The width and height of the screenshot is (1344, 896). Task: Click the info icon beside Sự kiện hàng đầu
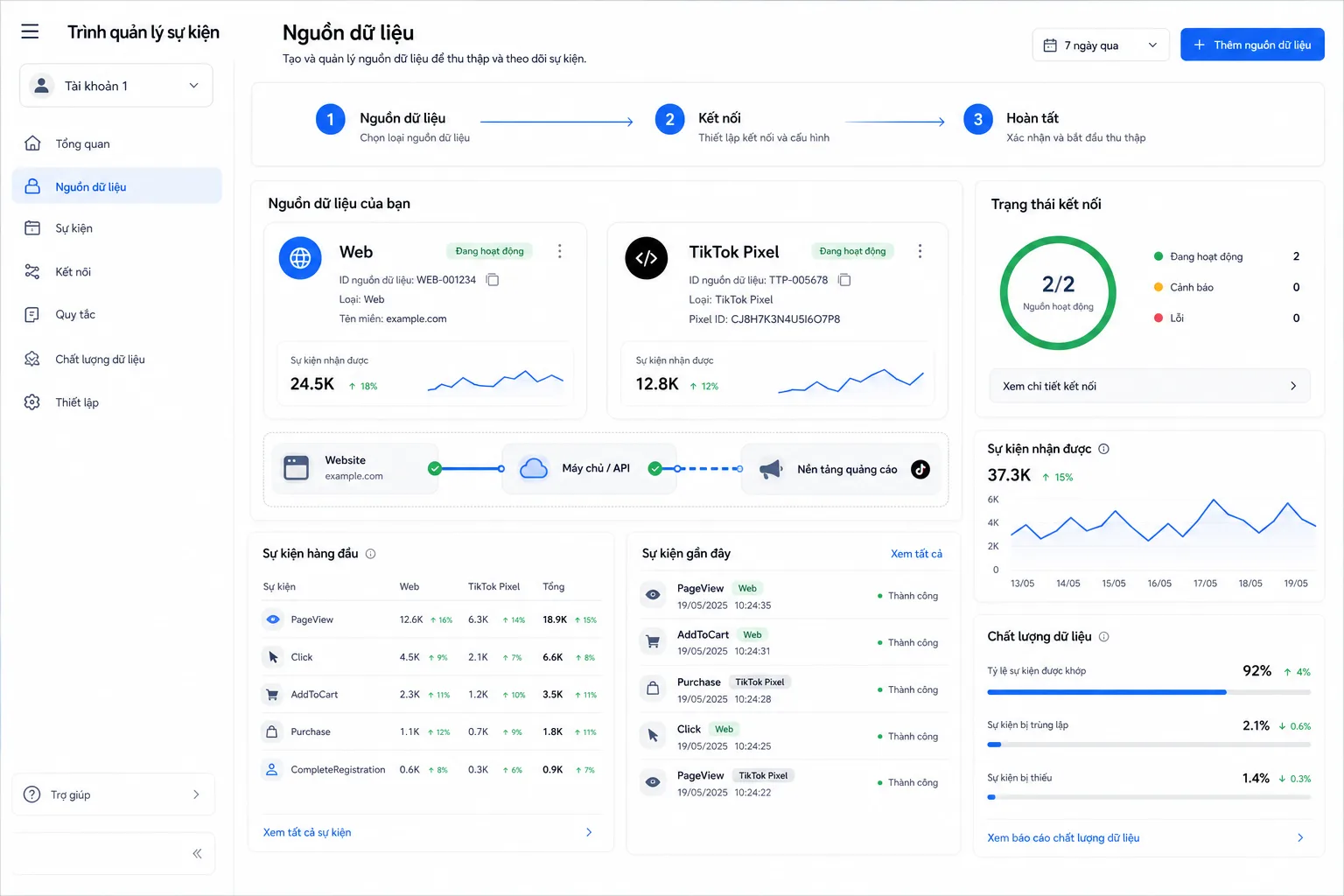[x=370, y=554]
